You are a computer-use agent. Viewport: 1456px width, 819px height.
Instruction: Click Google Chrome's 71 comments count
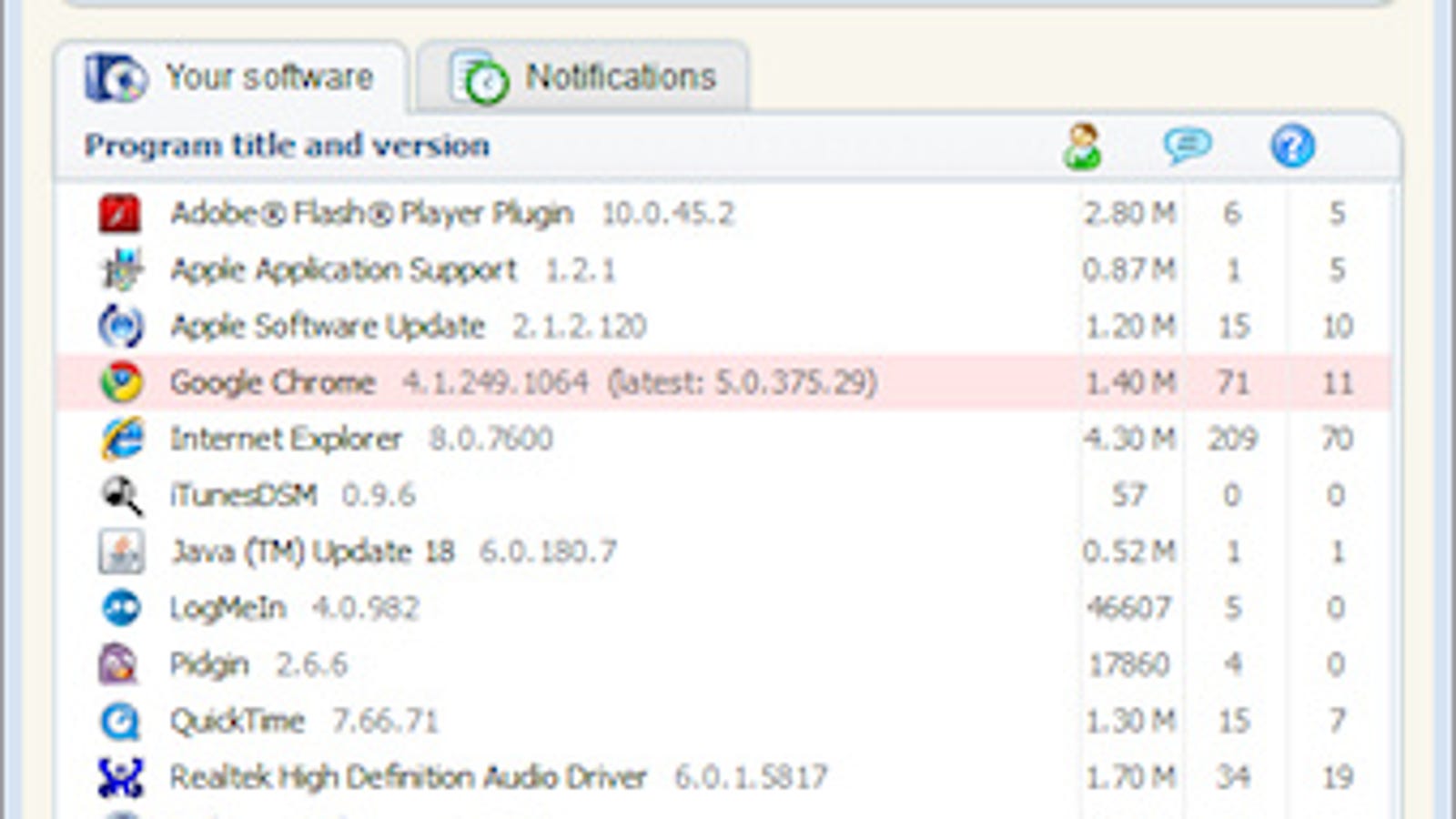click(1233, 382)
